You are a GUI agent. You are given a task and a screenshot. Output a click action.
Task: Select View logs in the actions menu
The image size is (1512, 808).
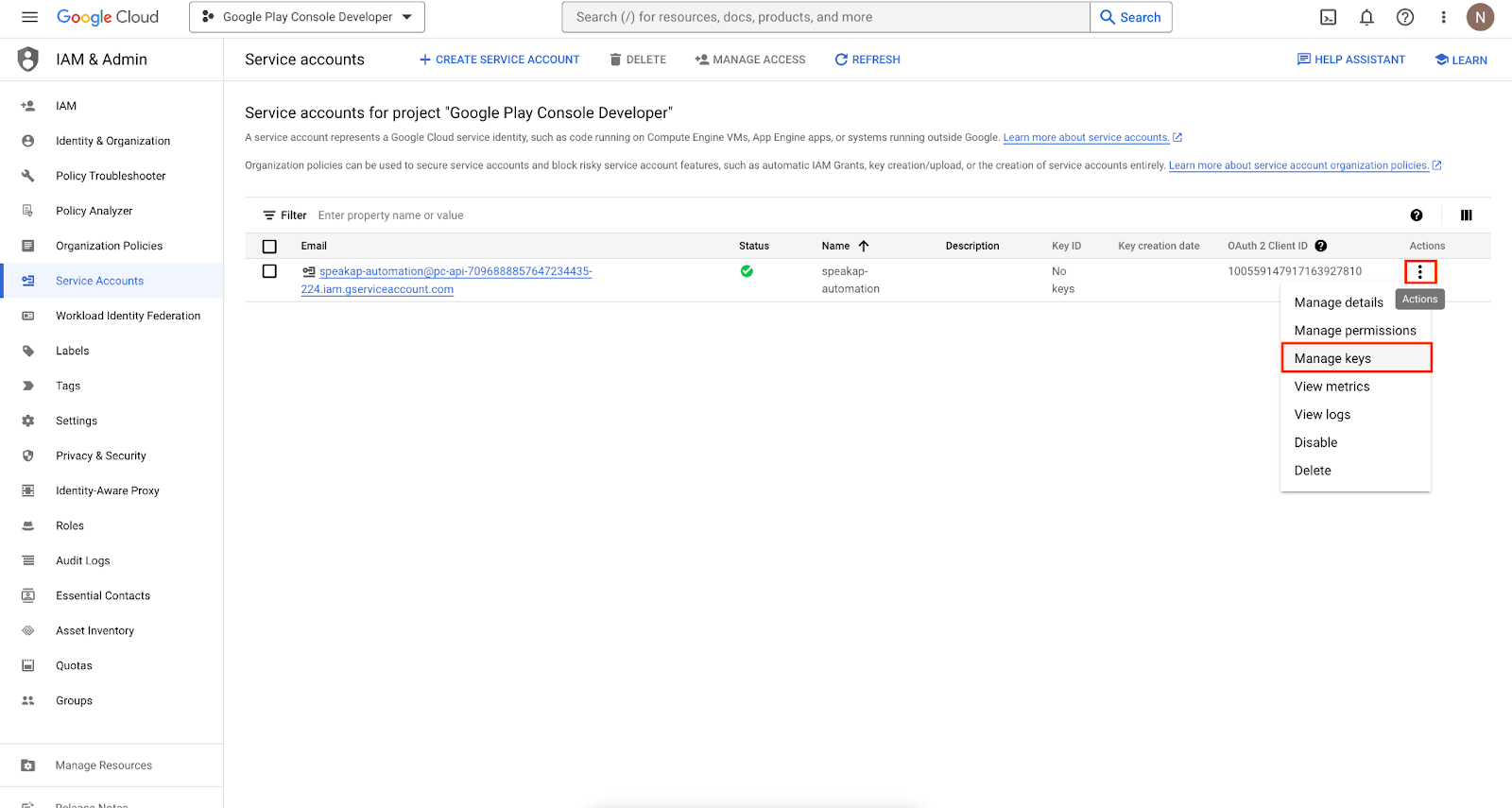pos(1355,415)
